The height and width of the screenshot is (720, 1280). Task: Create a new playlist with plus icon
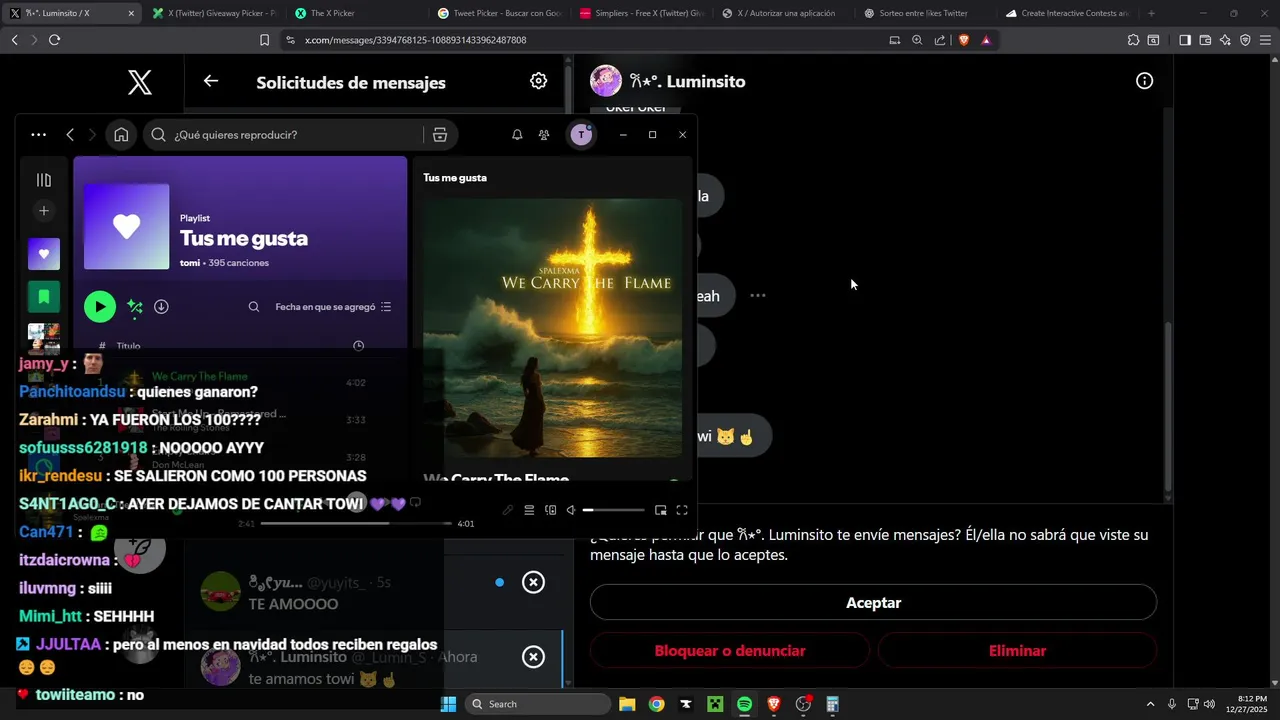click(44, 211)
